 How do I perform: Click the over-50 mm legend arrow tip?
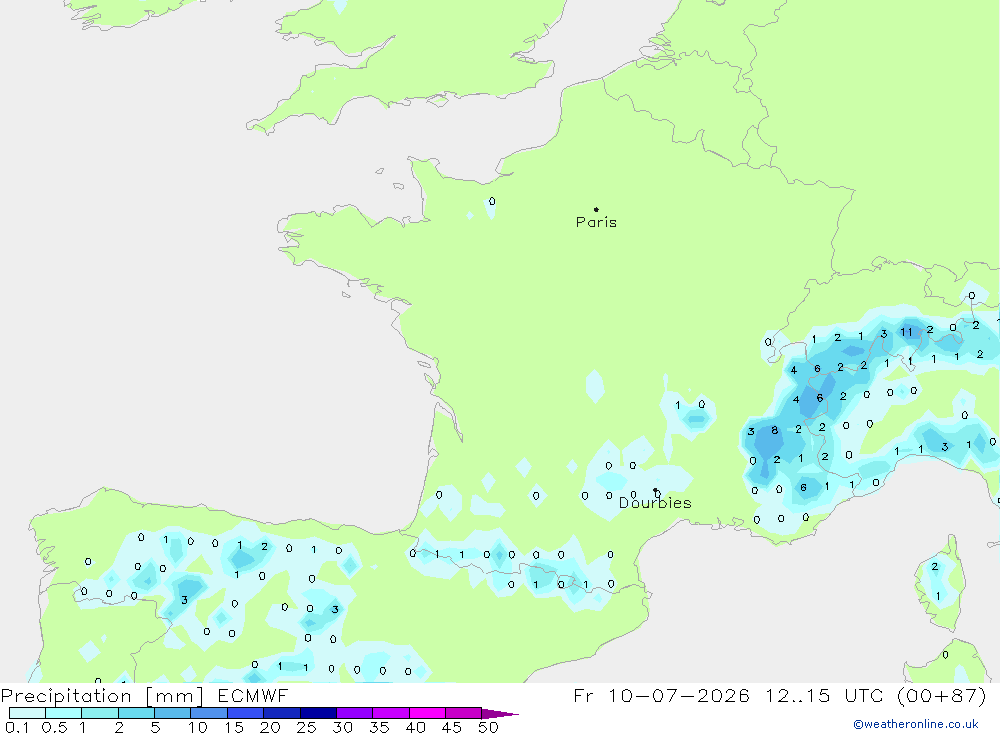click(501, 714)
